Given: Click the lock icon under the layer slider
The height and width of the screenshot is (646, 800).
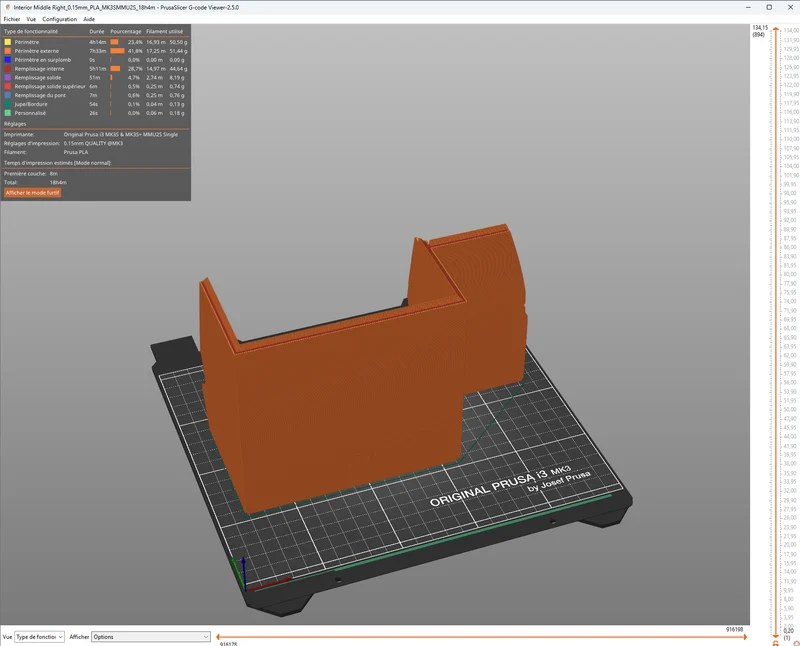Looking at the screenshot, I should tap(776, 643).
